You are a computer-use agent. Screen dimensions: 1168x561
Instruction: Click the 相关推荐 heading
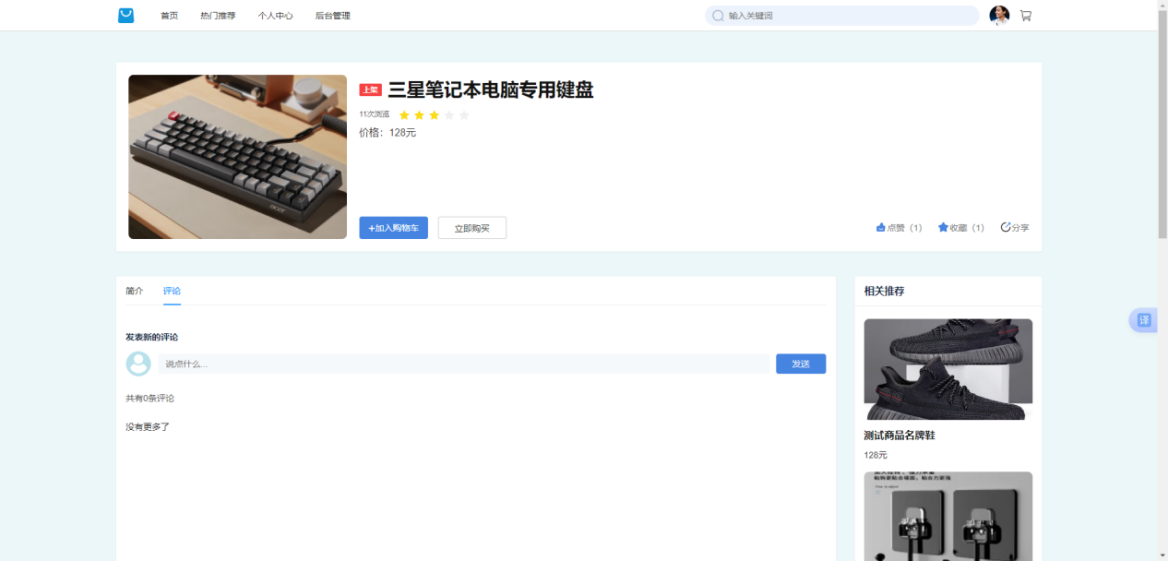click(884, 291)
